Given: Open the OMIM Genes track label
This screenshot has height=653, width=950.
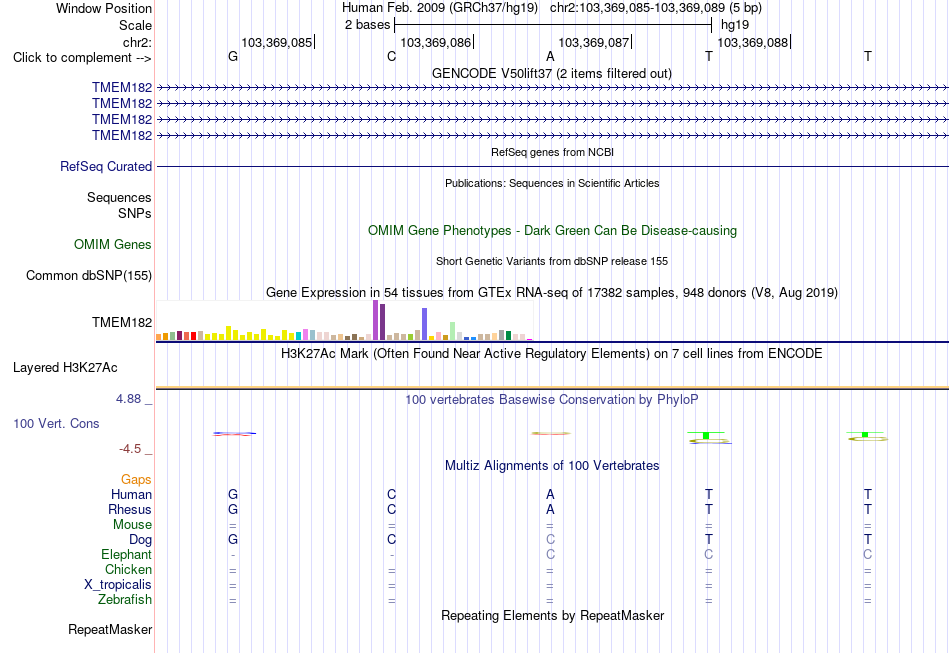Looking at the screenshot, I should (x=113, y=244).
